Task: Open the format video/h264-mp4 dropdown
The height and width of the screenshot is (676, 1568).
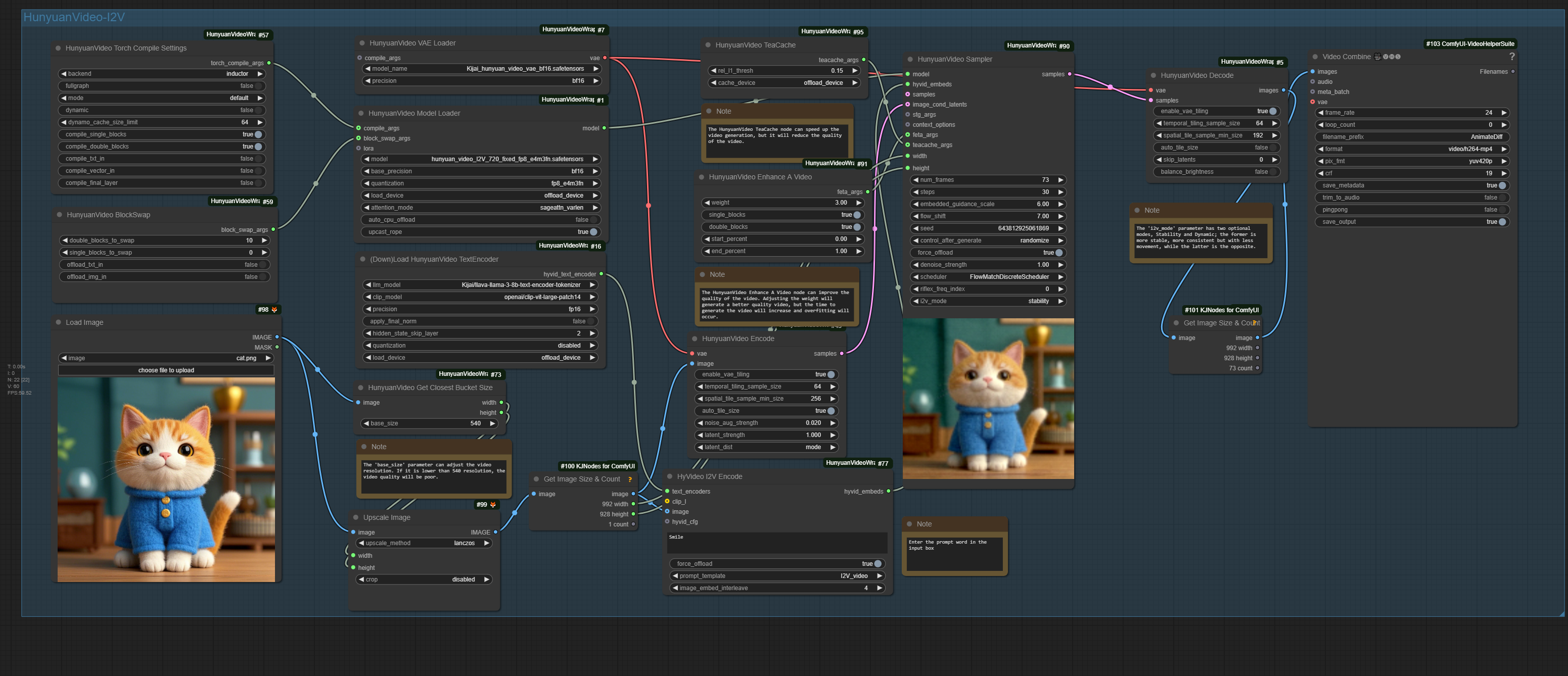Action: pos(1469,149)
